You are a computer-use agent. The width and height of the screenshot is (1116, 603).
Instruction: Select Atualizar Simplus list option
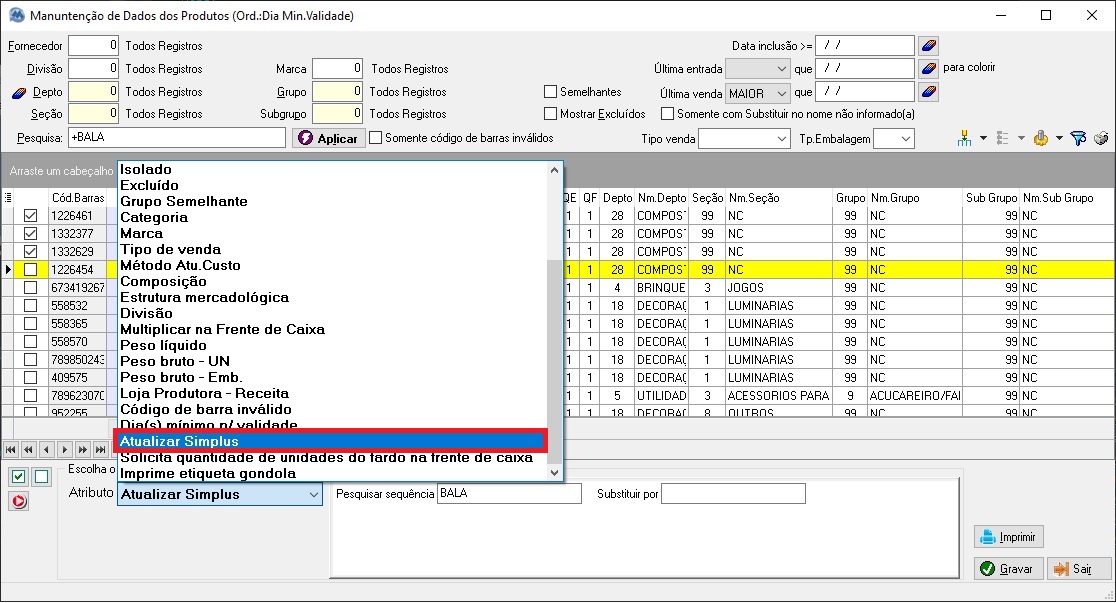click(331, 441)
